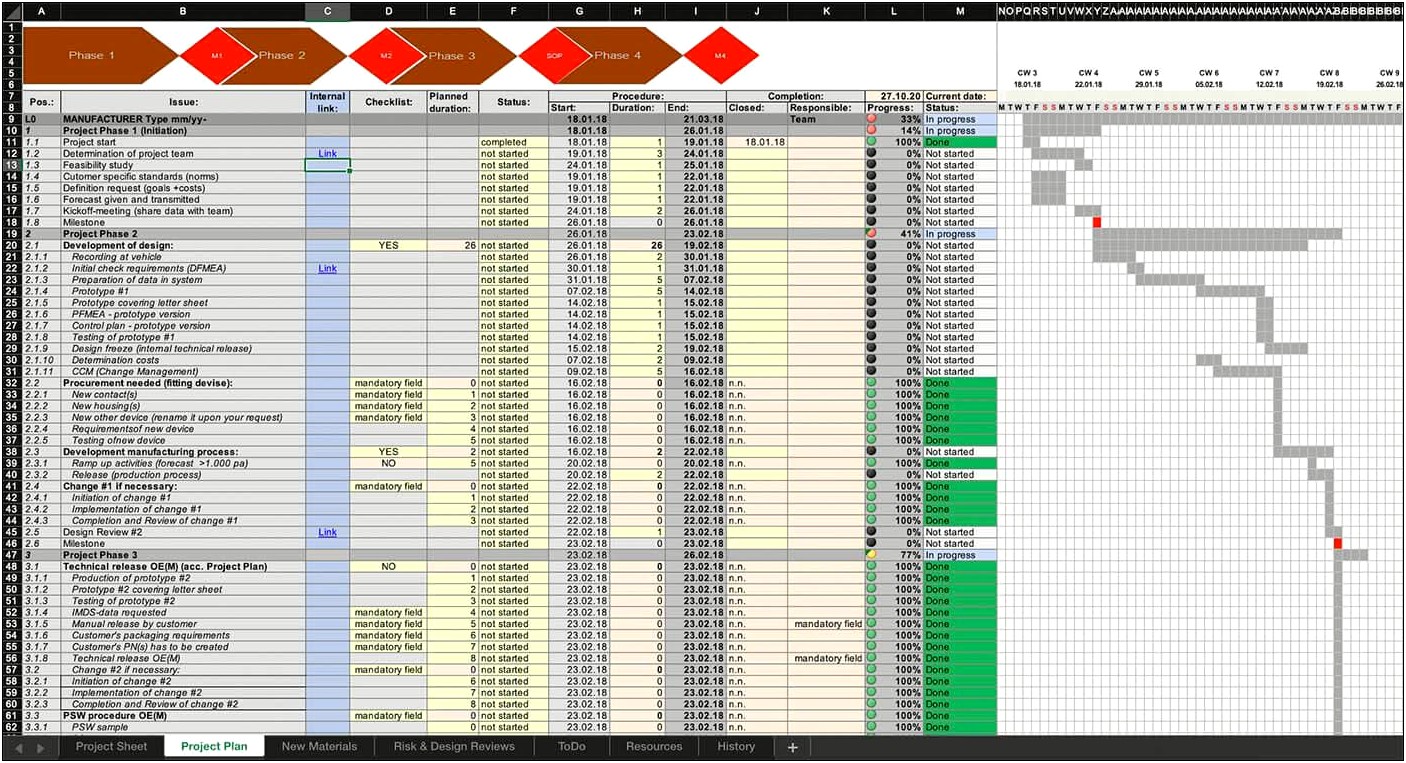Click the red SOP milestone diamond
1406x763 pixels.
click(554, 56)
